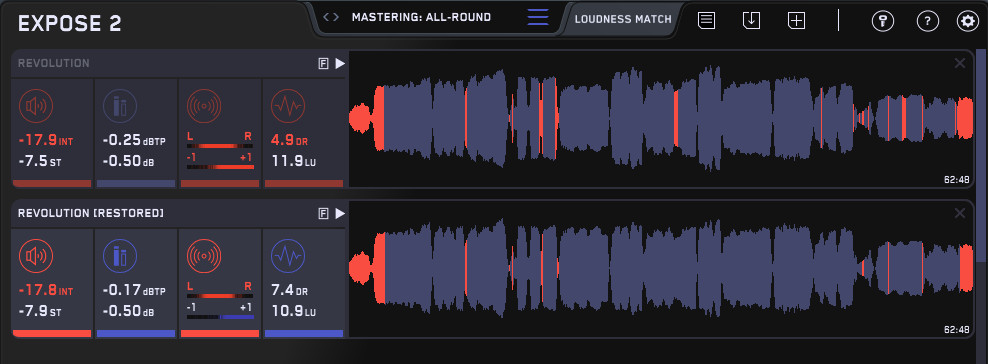Click stereo field icon in Revolution [Restored]
The image size is (988, 364).
click(x=204, y=256)
